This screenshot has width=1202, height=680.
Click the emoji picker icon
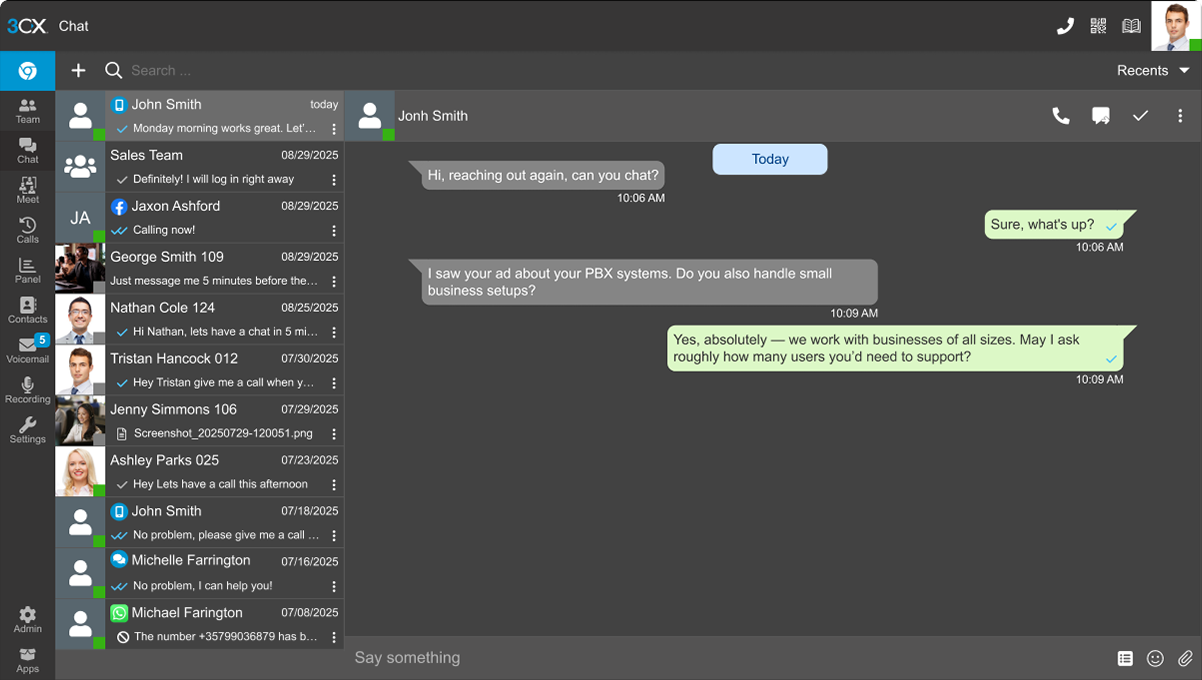(1155, 658)
